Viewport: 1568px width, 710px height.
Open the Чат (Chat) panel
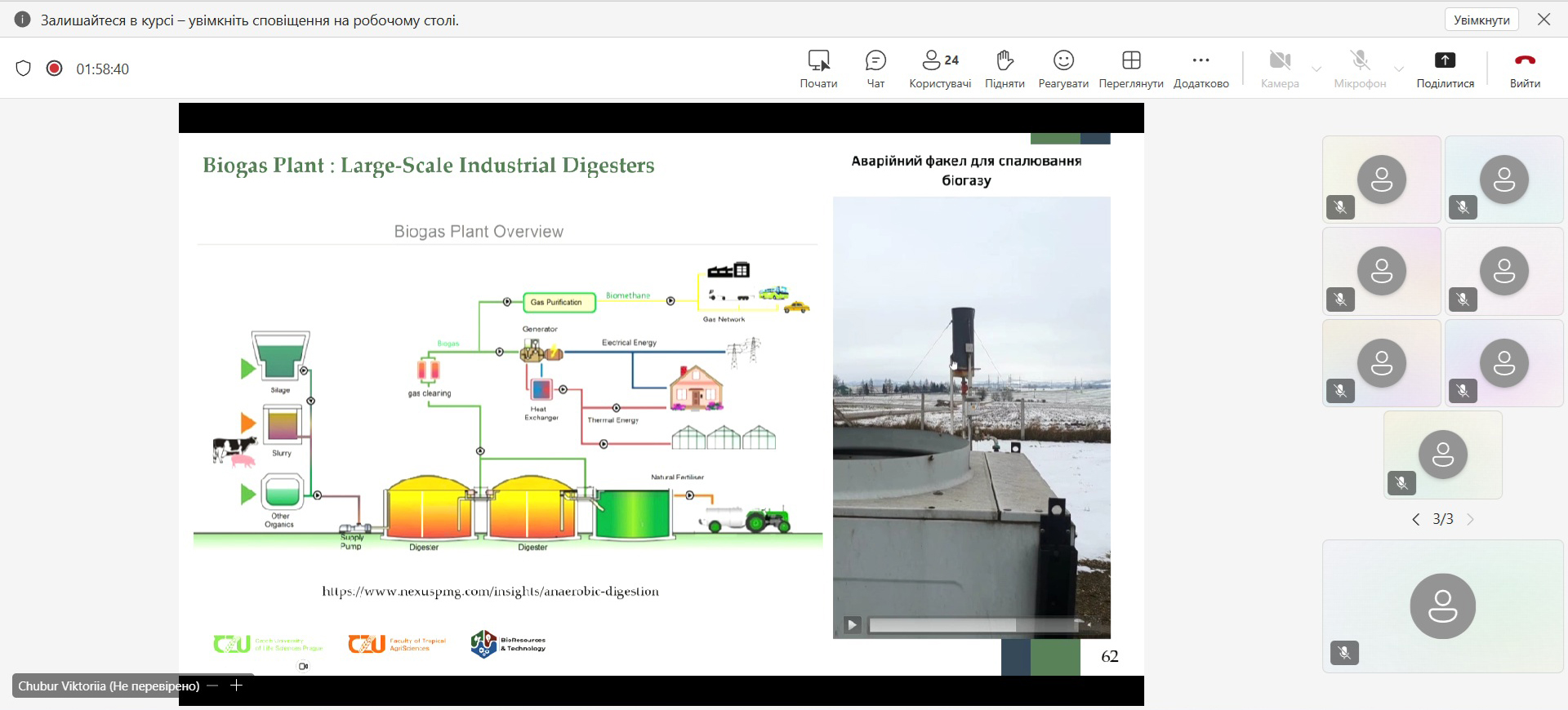(x=875, y=69)
